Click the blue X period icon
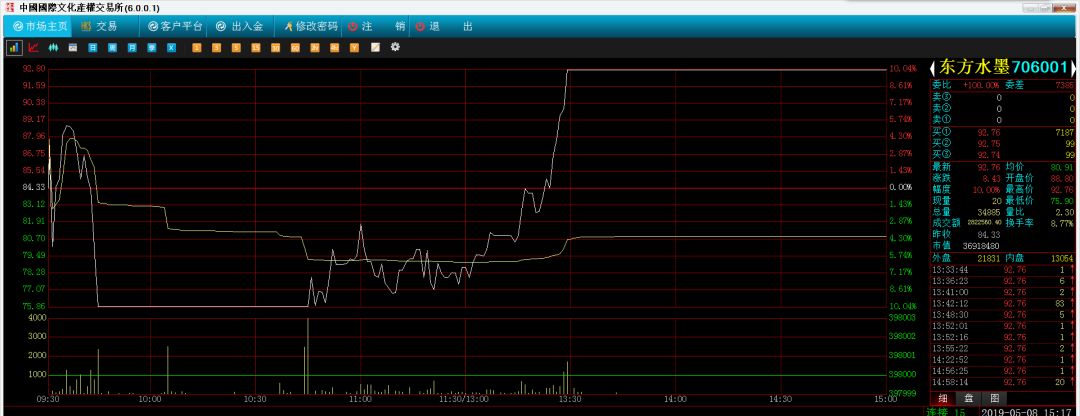Screen dimensions: 1080x416 pyautogui.click(x=172, y=48)
